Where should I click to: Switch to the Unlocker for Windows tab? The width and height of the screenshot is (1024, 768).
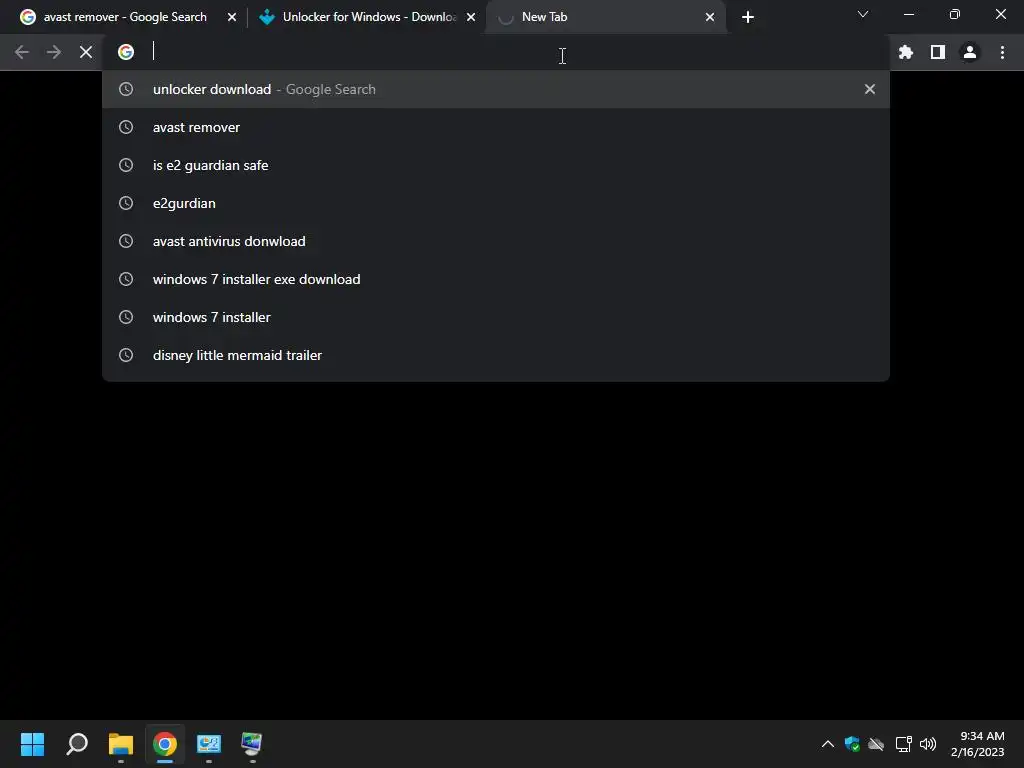(368, 17)
